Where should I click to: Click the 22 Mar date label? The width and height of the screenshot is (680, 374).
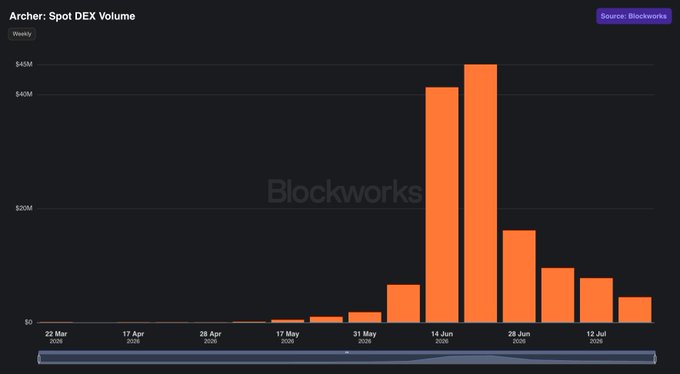coord(56,337)
